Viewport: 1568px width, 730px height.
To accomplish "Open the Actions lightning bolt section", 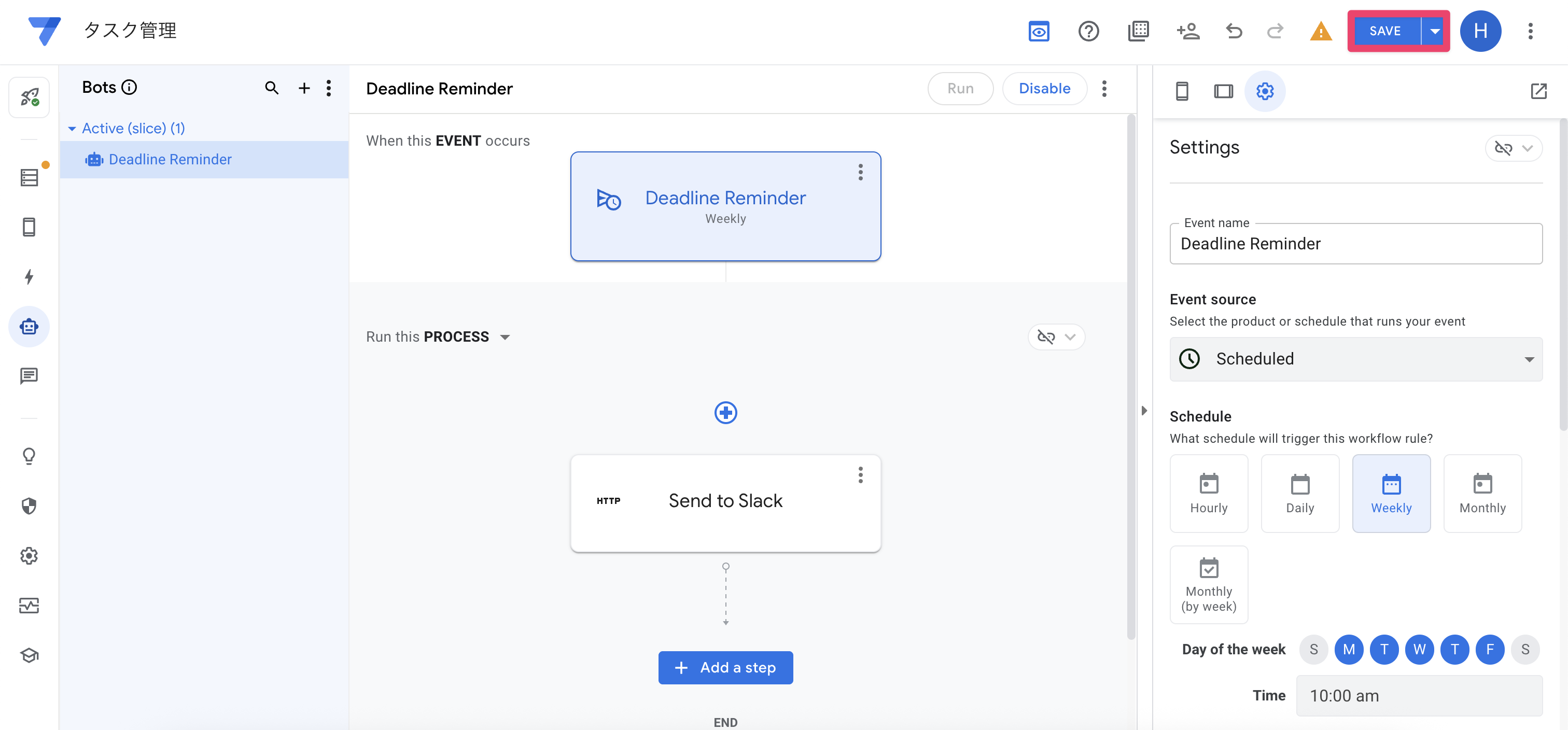I will click(29, 277).
